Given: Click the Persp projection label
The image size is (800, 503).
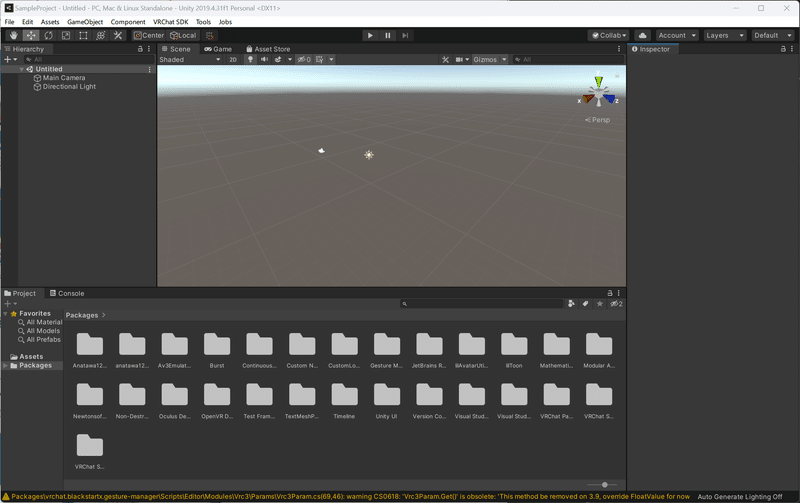Looking at the screenshot, I should click(x=597, y=120).
